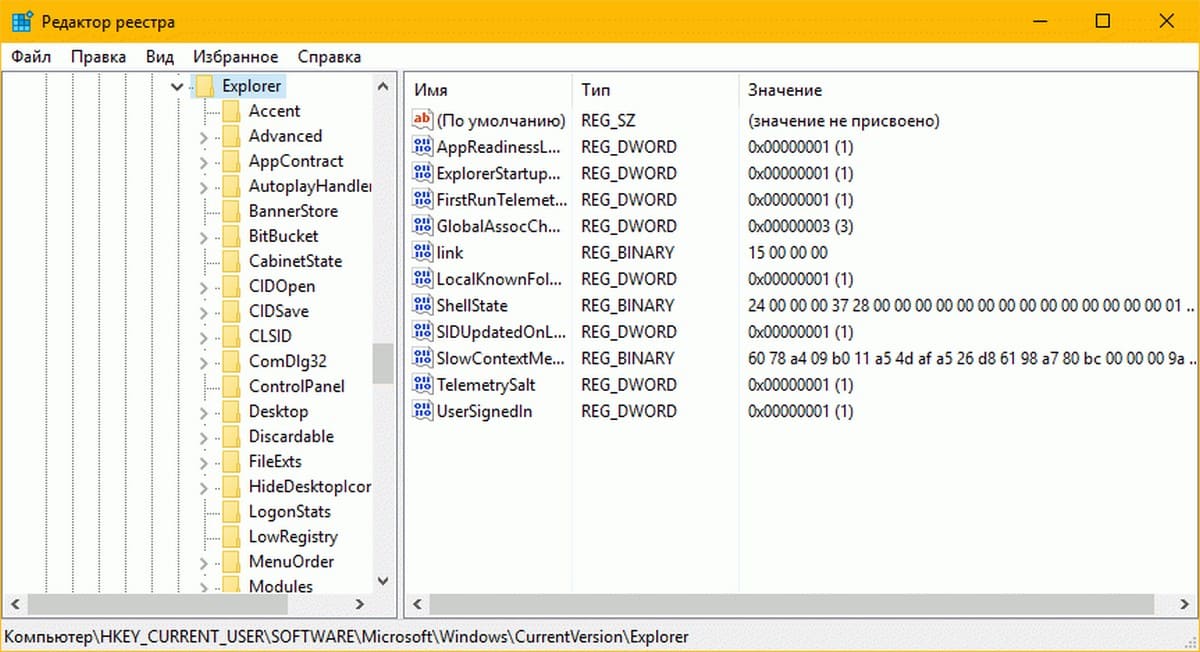Click the Accent folder icon

pos(231,111)
